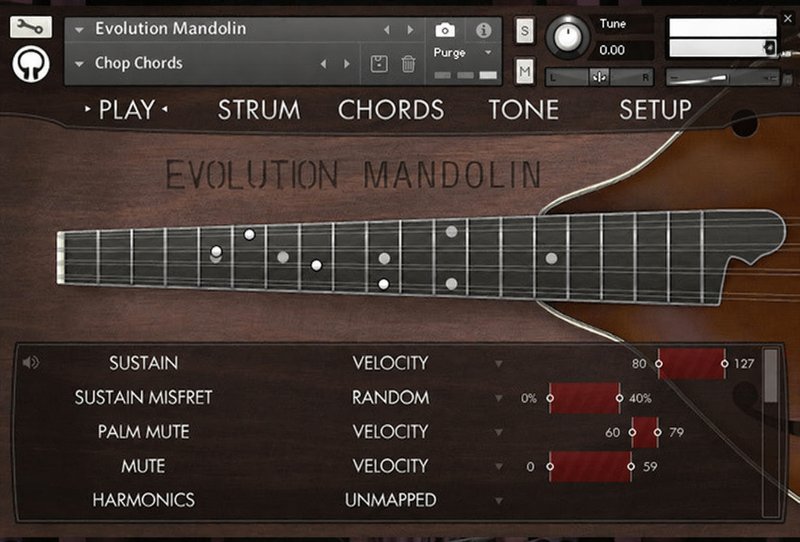The image size is (800, 542).
Task: Mute the instrument with the M button
Action: (x=525, y=71)
